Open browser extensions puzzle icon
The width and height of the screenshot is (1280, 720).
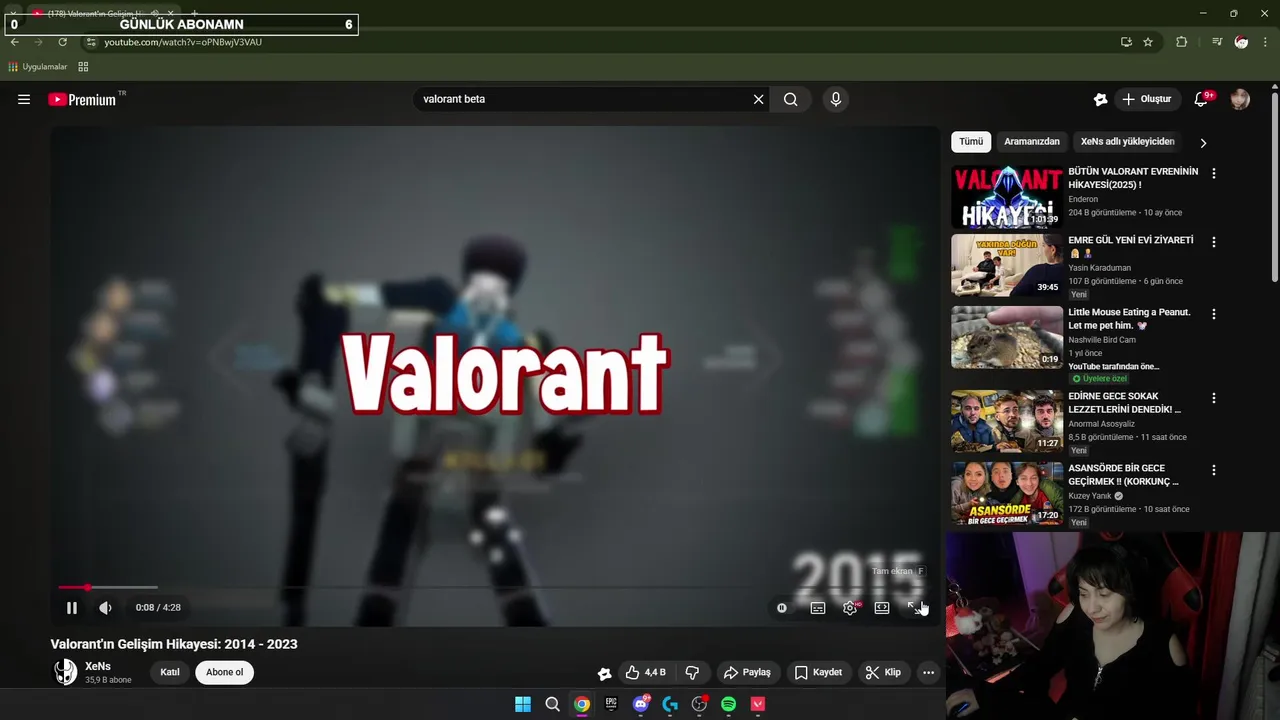click(x=1182, y=42)
